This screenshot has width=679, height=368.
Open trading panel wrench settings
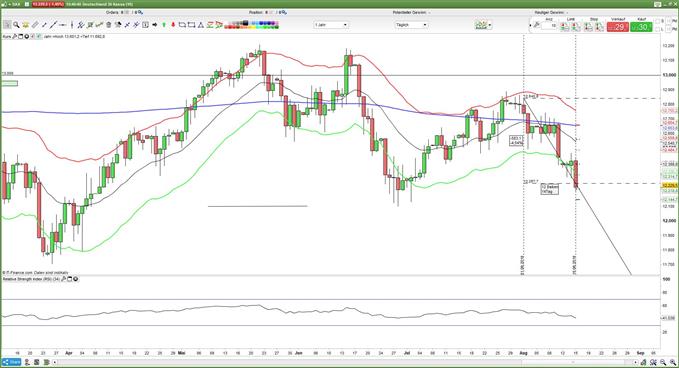pyautogui.click(x=537, y=25)
